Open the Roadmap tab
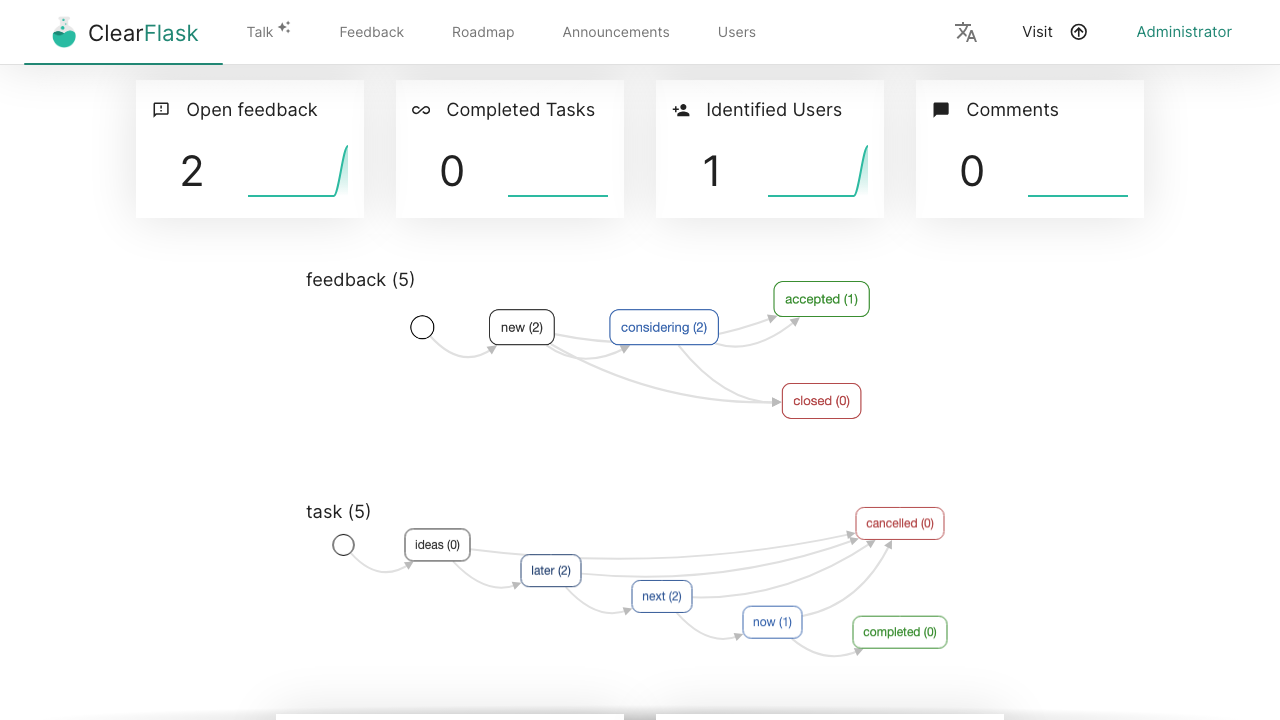 click(x=483, y=32)
